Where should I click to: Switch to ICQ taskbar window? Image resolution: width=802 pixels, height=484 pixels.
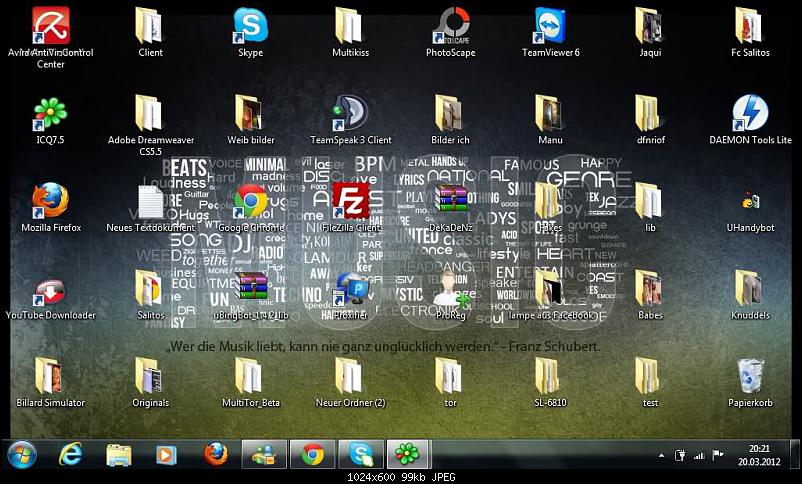click(x=408, y=454)
